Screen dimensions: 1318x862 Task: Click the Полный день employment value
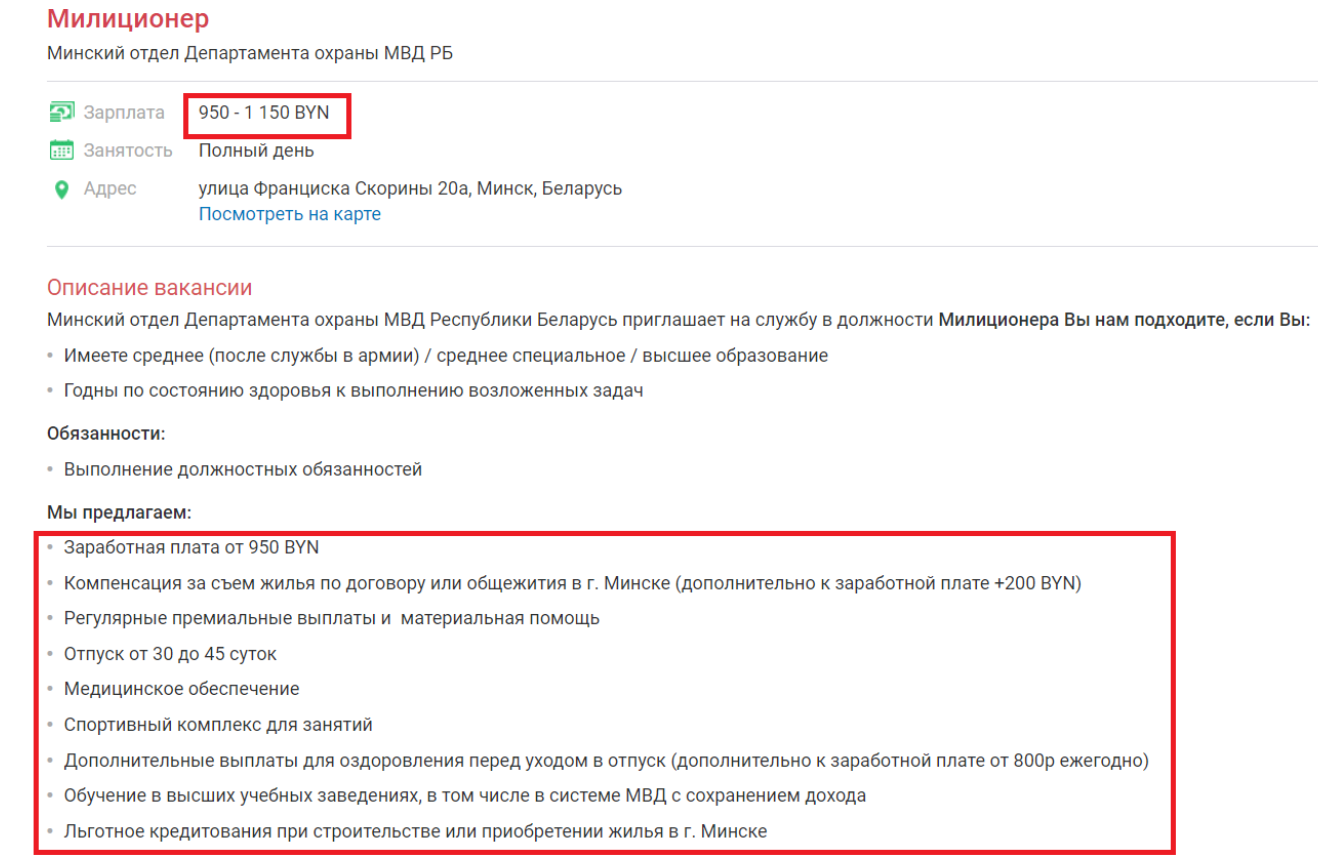pos(256,151)
